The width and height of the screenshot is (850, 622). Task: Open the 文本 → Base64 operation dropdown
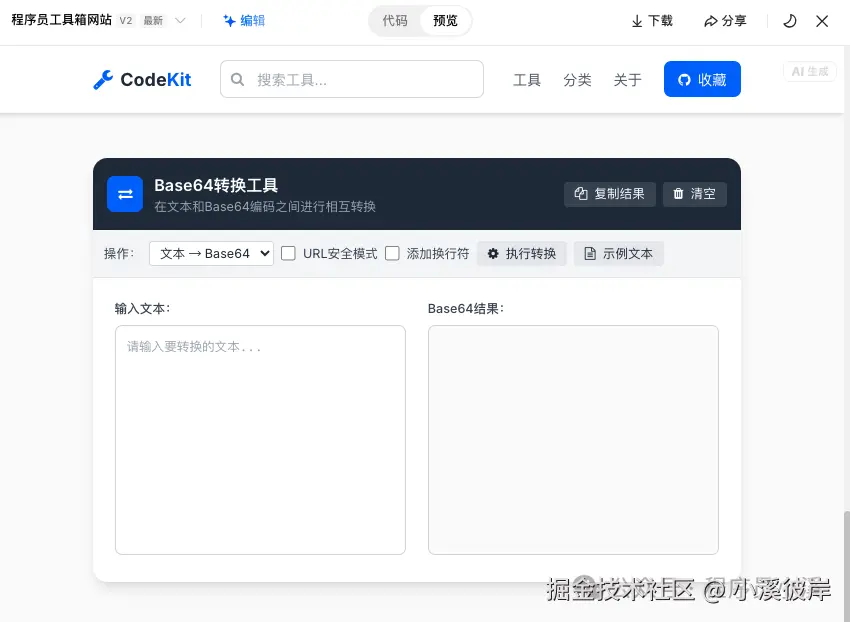[x=210, y=253]
